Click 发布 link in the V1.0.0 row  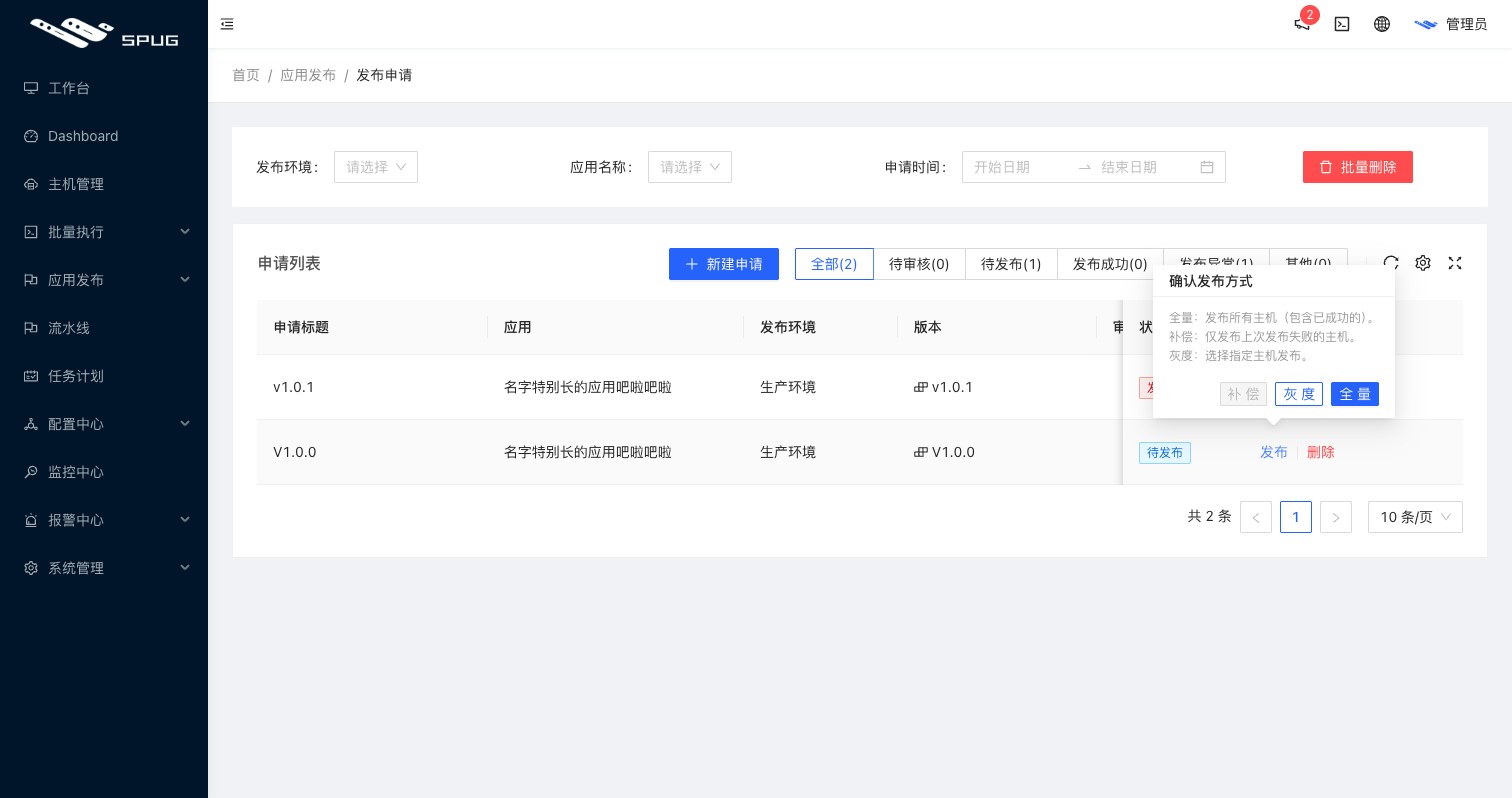(1274, 452)
